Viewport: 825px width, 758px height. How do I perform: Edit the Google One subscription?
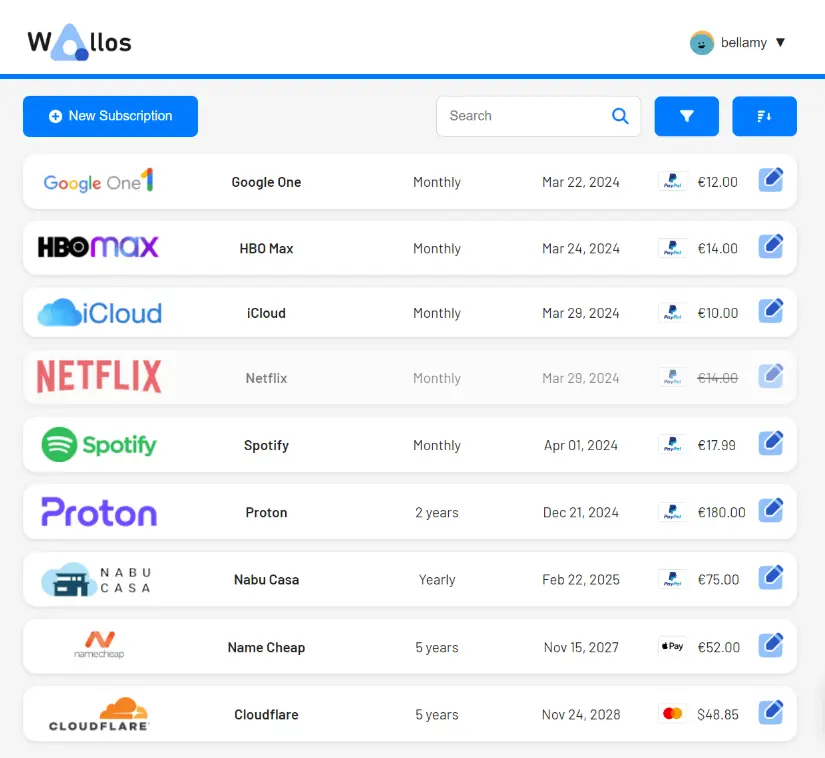771,180
